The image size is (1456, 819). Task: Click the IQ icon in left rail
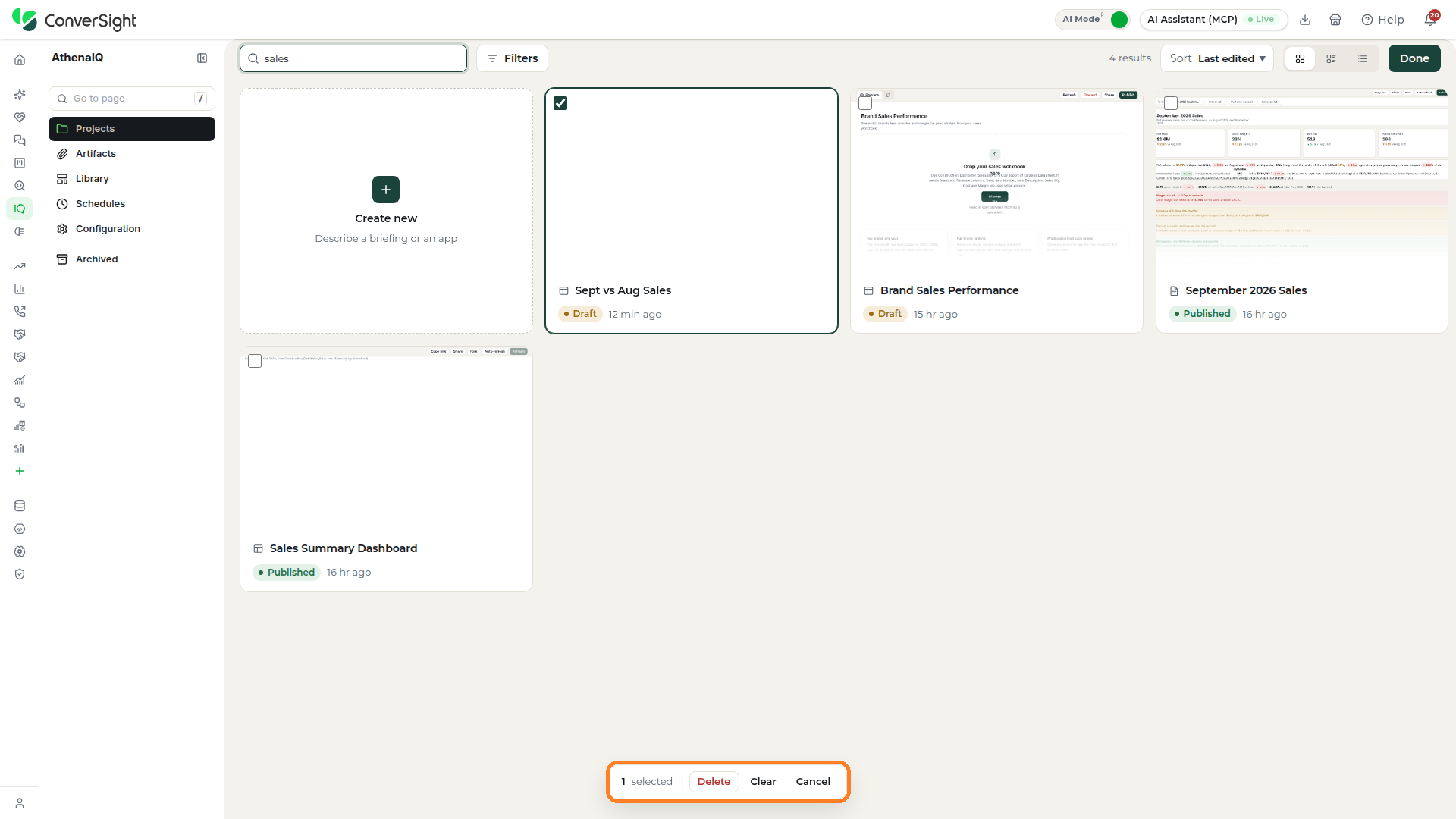[x=20, y=209]
